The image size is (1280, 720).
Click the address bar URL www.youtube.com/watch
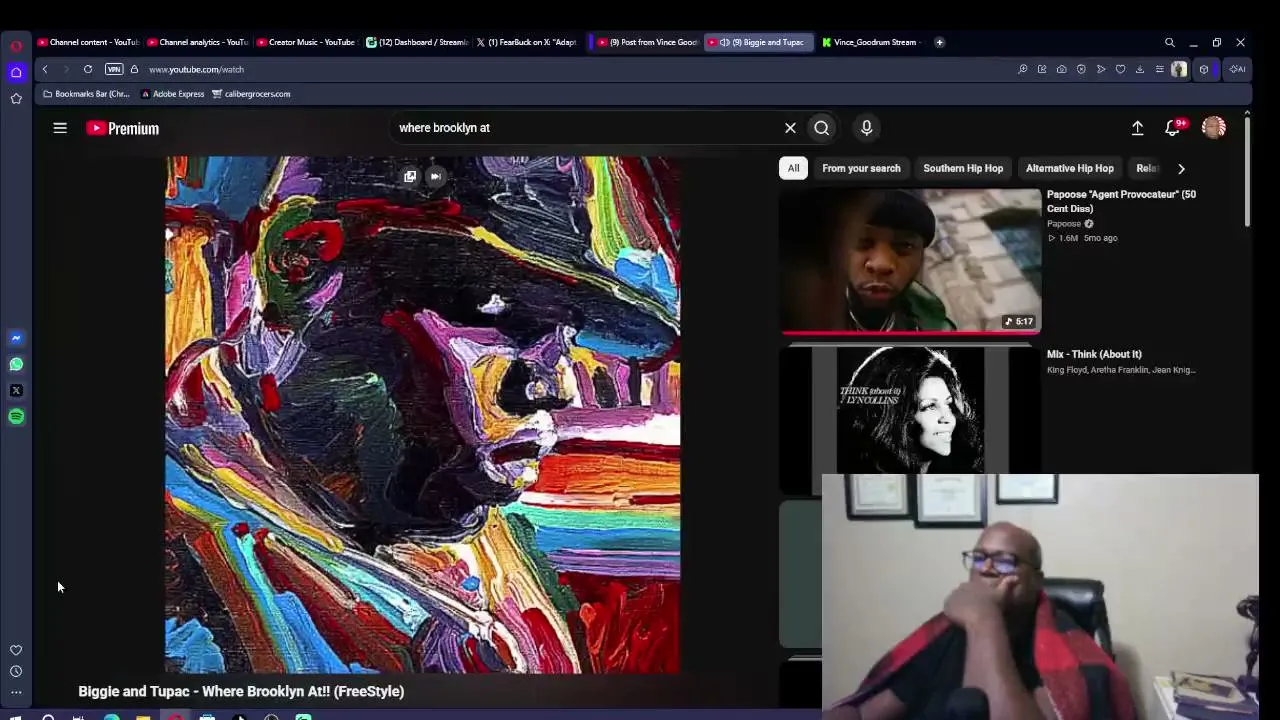pyautogui.click(x=196, y=69)
